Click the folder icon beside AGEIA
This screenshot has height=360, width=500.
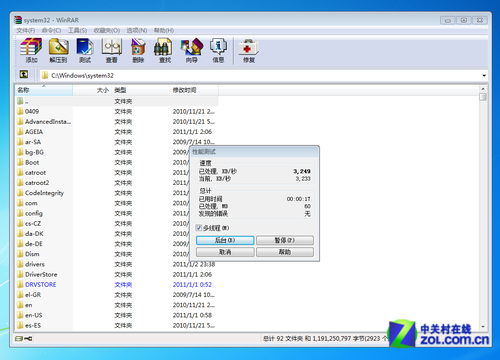(x=20, y=131)
